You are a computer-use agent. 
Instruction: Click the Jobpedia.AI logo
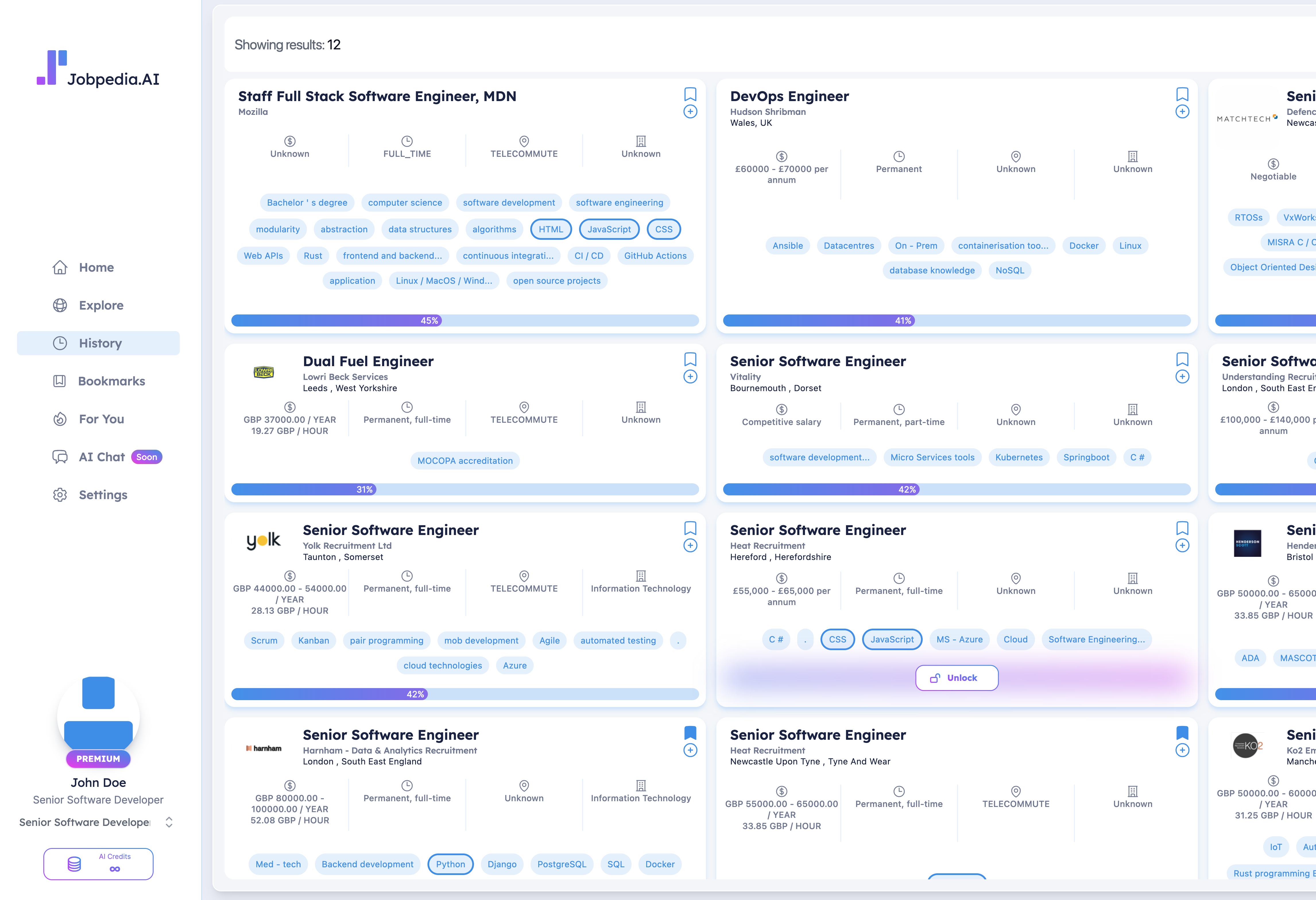[98, 69]
